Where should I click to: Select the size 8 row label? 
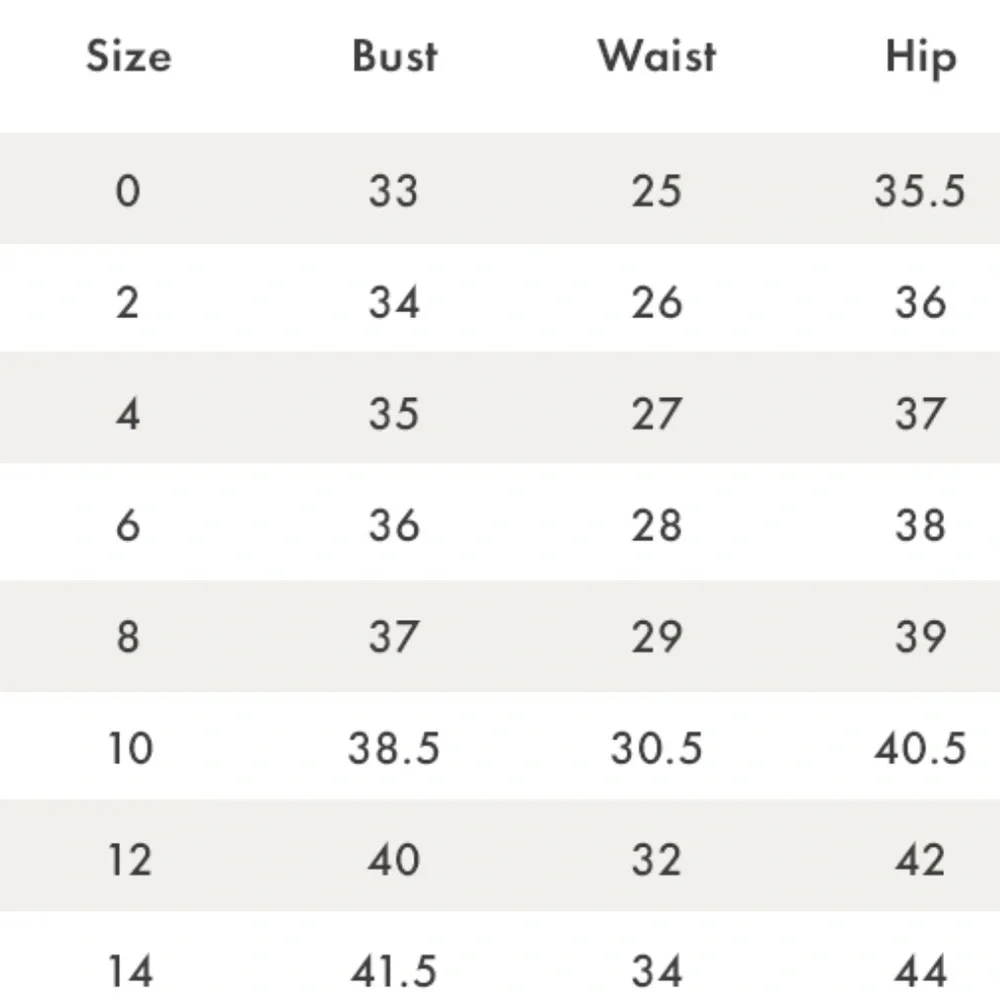click(128, 636)
